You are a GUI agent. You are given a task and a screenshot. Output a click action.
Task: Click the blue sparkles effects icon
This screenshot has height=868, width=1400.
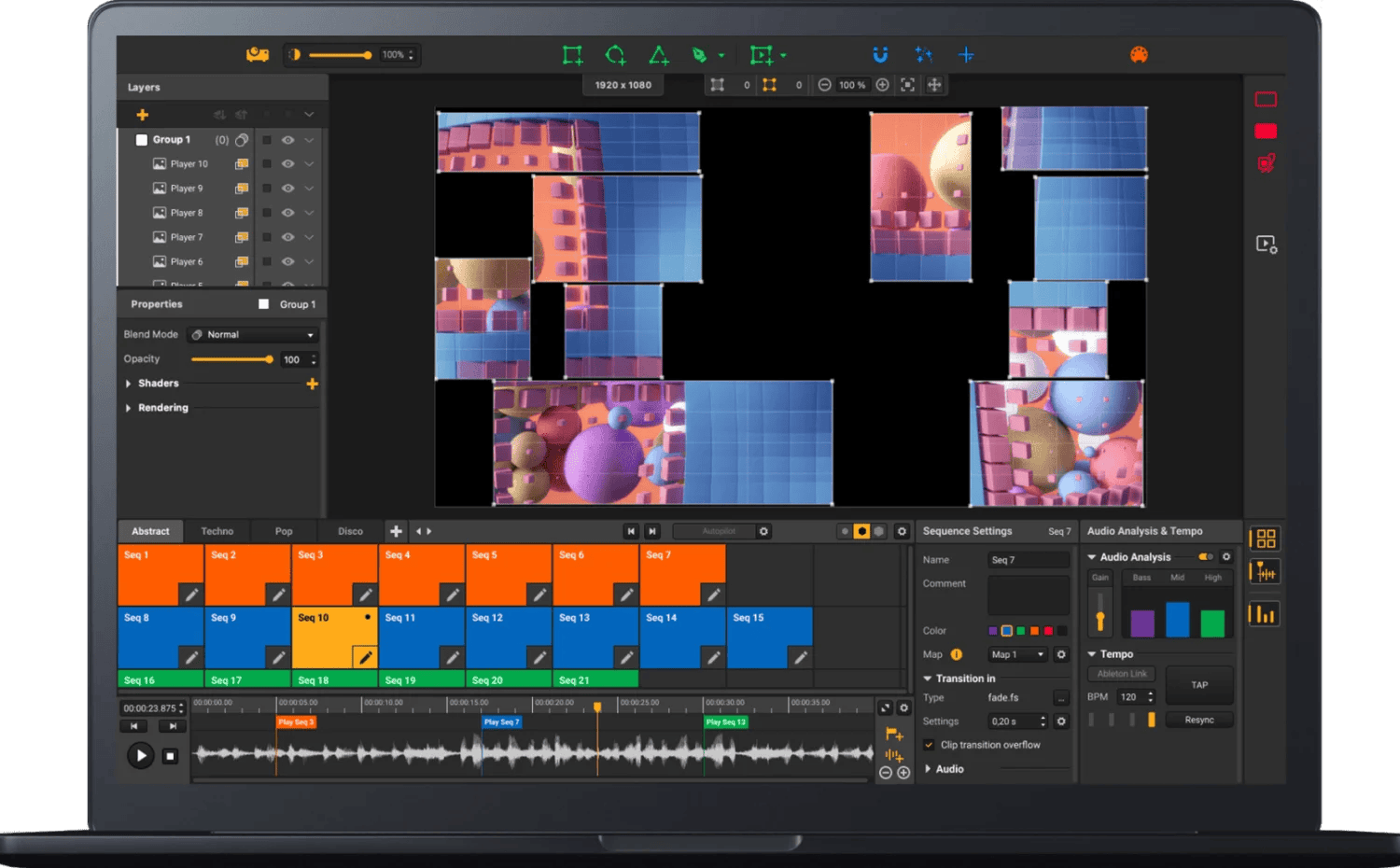click(x=923, y=55)
